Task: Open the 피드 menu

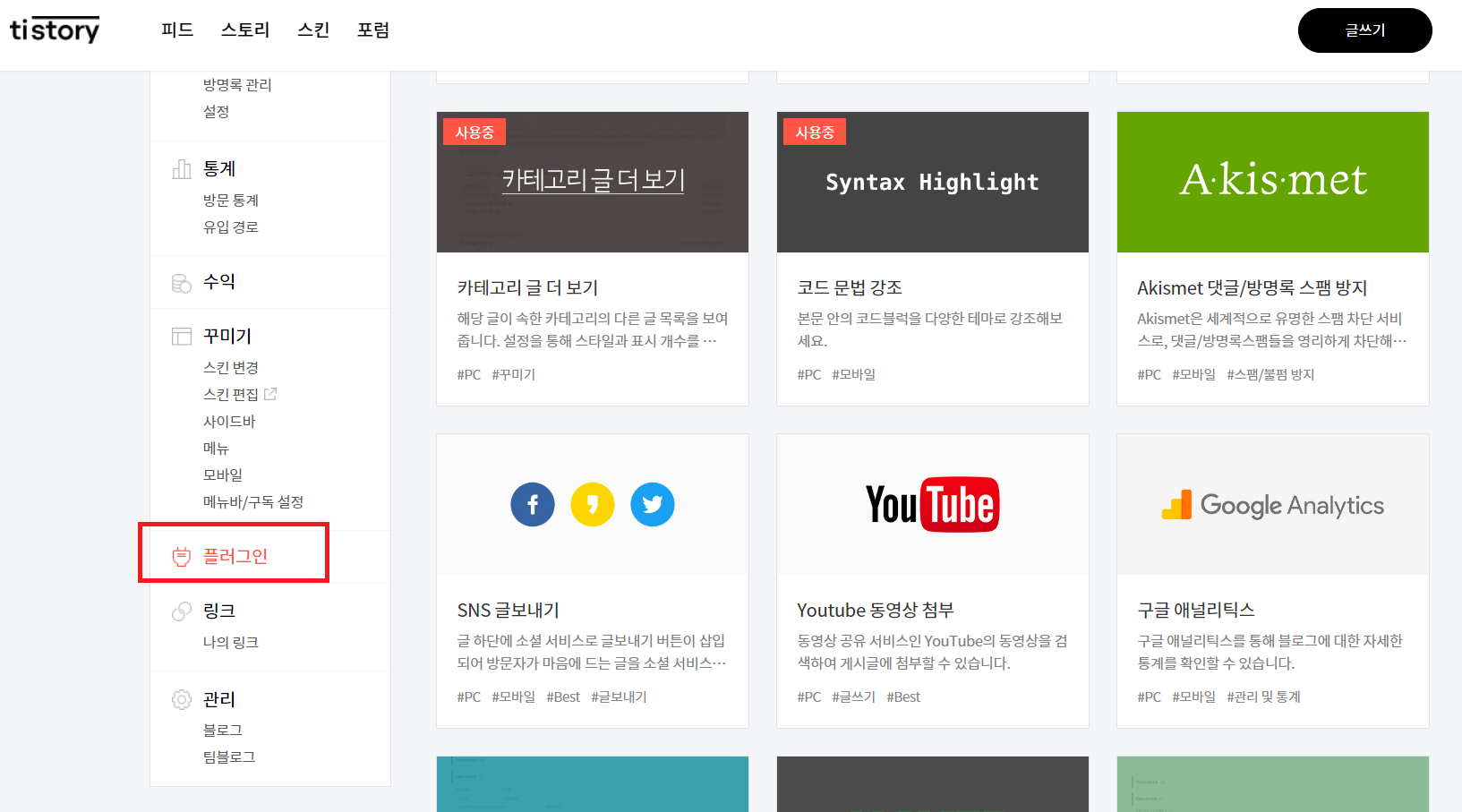Action: click(177, 30)
